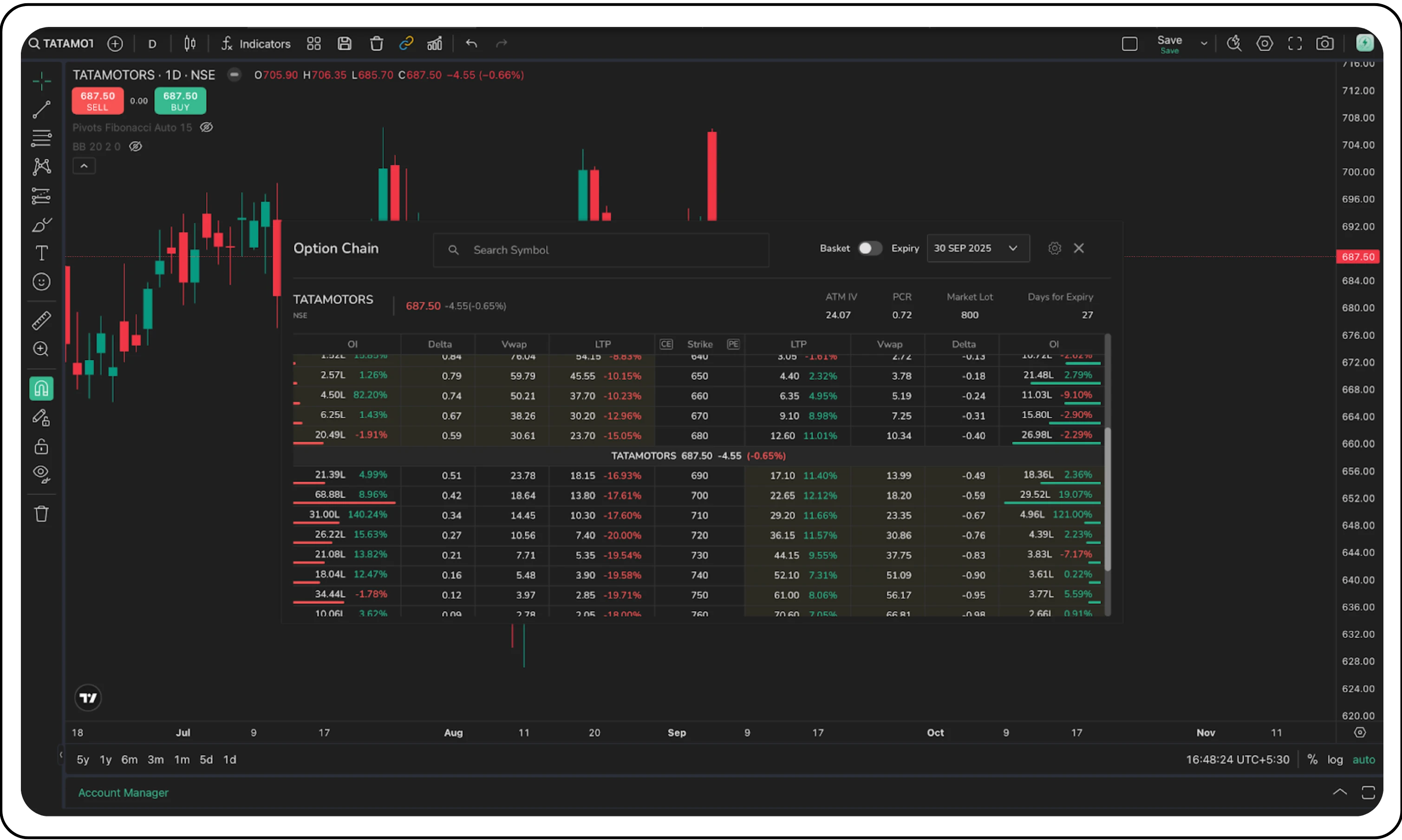Hide the BB 20 2 0 indicator
The width and height of the screenshot is (1402, 840).
[135, 146]
